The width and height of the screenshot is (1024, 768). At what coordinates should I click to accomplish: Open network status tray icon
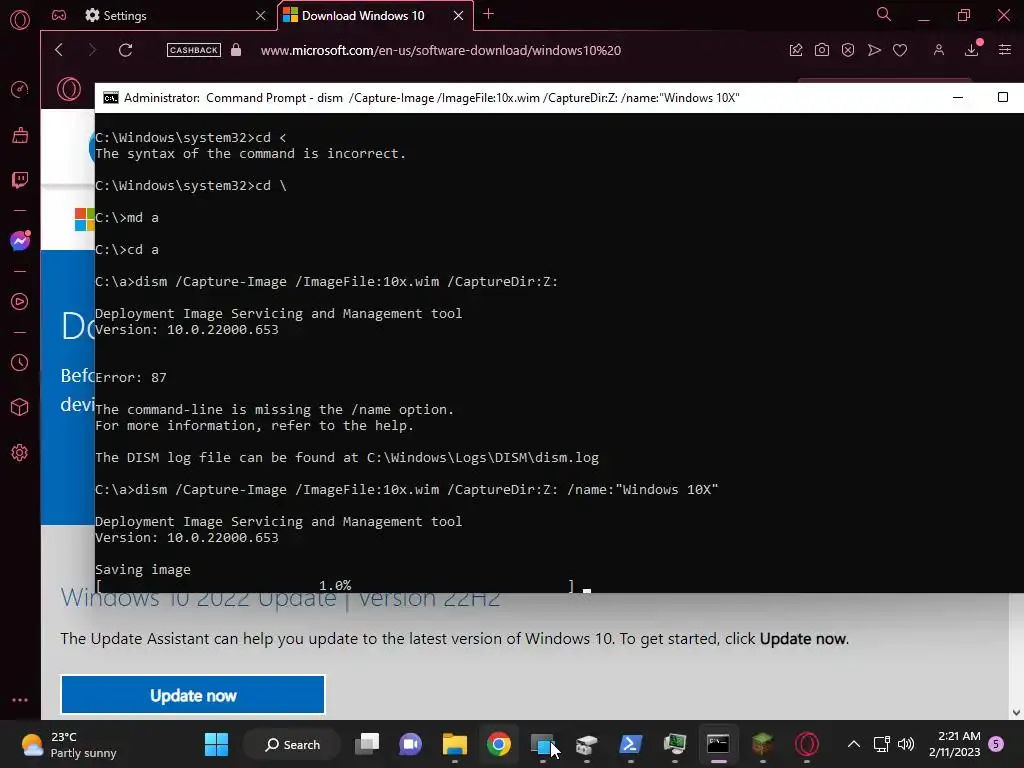882,744
